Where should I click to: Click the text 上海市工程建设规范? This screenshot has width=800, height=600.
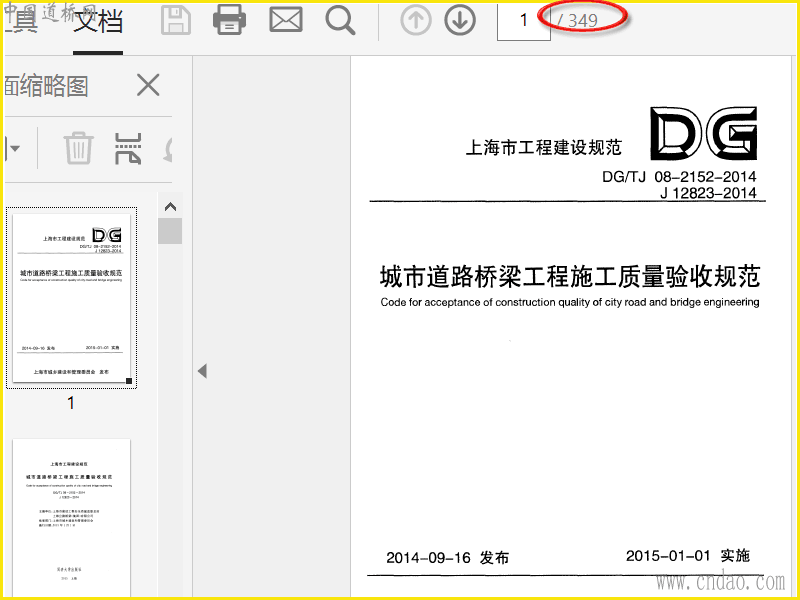click(x=543, y=147)
